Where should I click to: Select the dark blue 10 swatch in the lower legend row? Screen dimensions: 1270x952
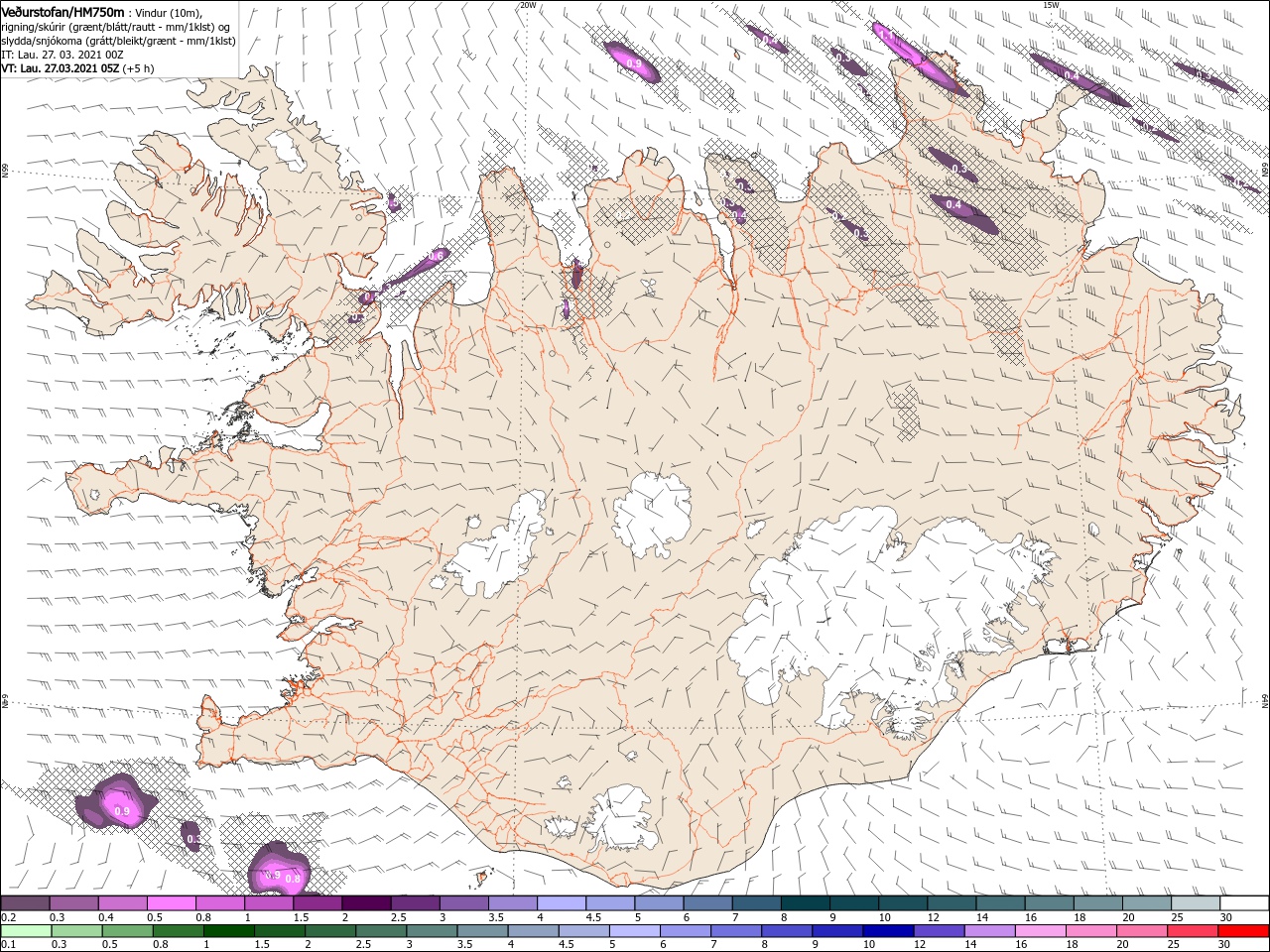click(888, 930)
